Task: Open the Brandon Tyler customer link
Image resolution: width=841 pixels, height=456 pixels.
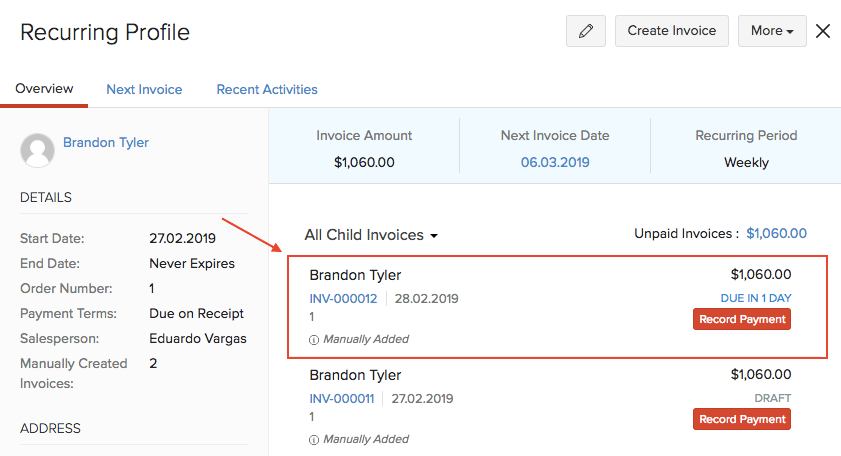Action: (x=106, y=142)
